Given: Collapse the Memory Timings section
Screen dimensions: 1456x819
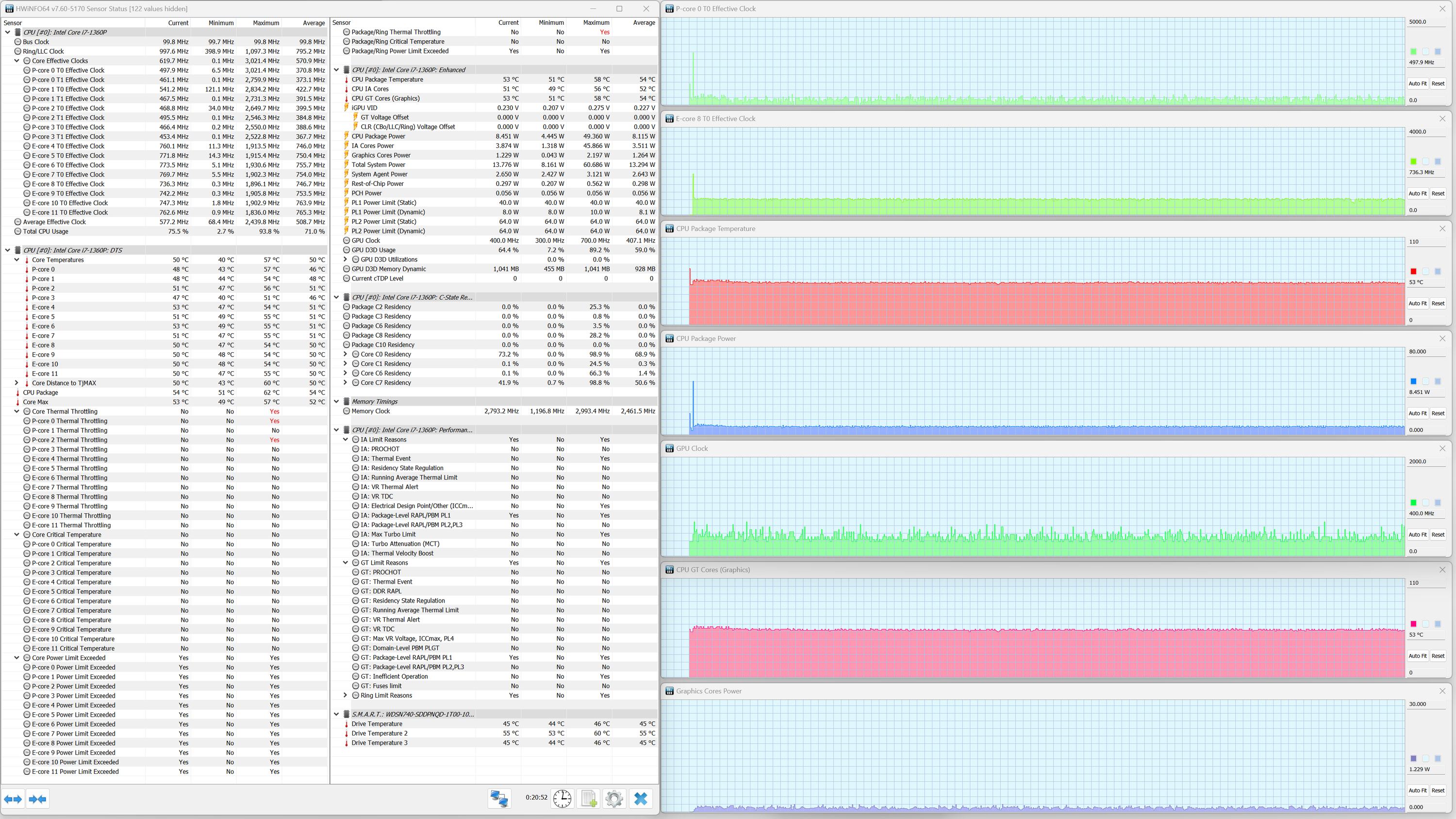Looking at the screenshot, I should point(336,401).
